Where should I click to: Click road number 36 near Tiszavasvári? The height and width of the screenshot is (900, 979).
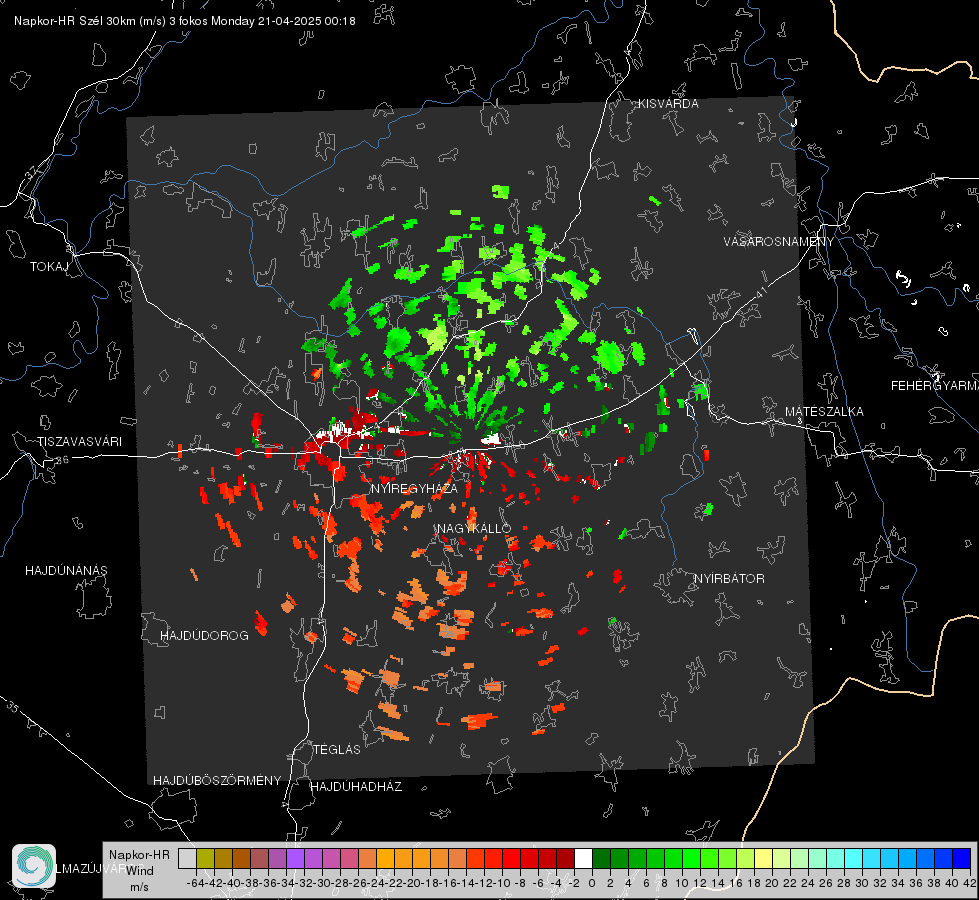(x=62, y=460)
